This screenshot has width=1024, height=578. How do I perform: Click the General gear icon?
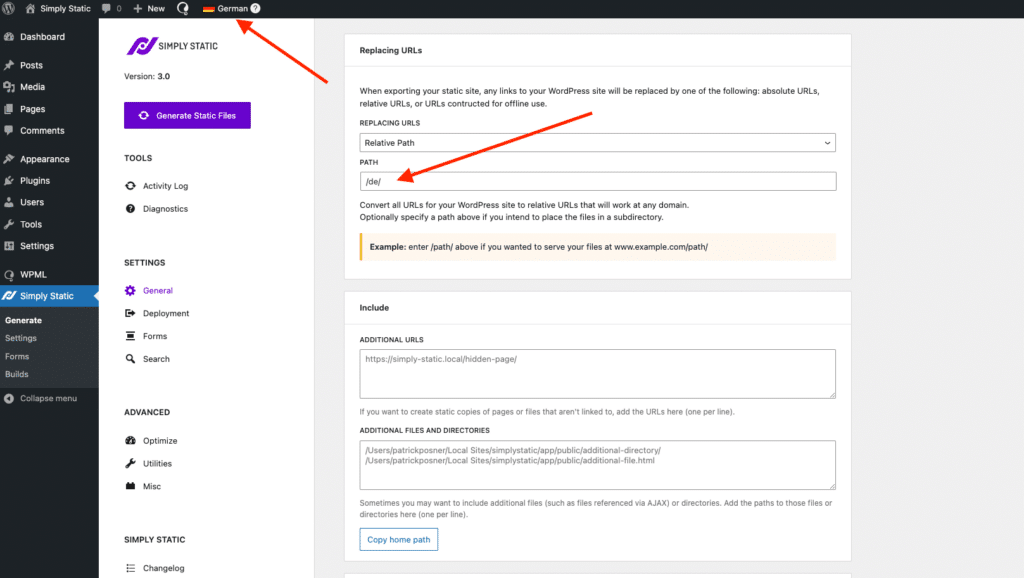[130, 291]
